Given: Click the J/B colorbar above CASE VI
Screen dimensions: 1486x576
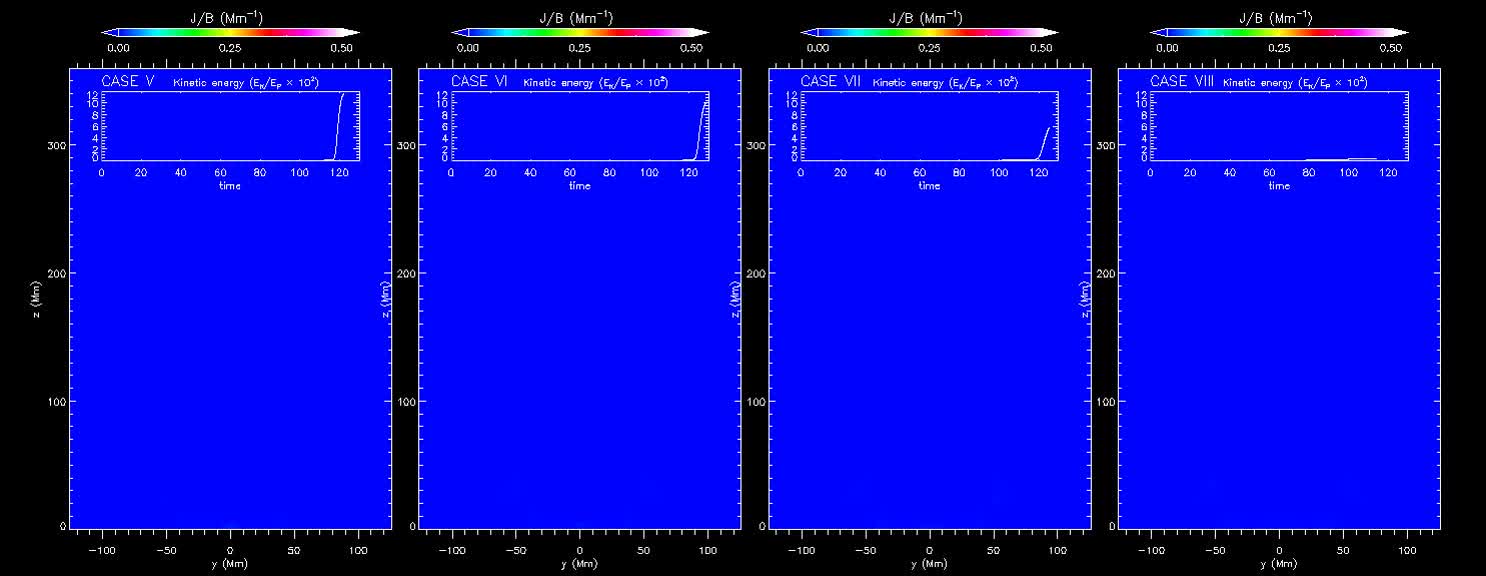Looking at the screenshot, I should pyautogui.click(x=580, y=33).
